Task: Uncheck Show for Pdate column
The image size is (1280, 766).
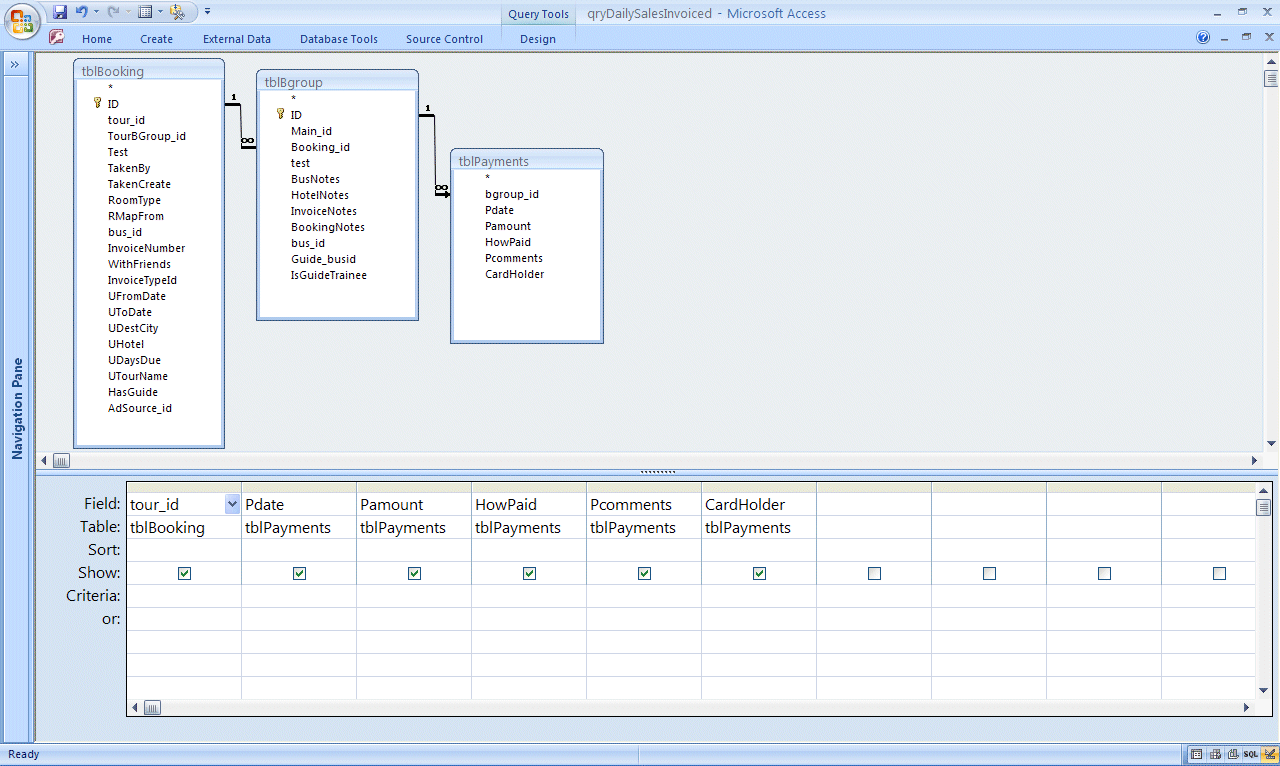Action: 299,573
